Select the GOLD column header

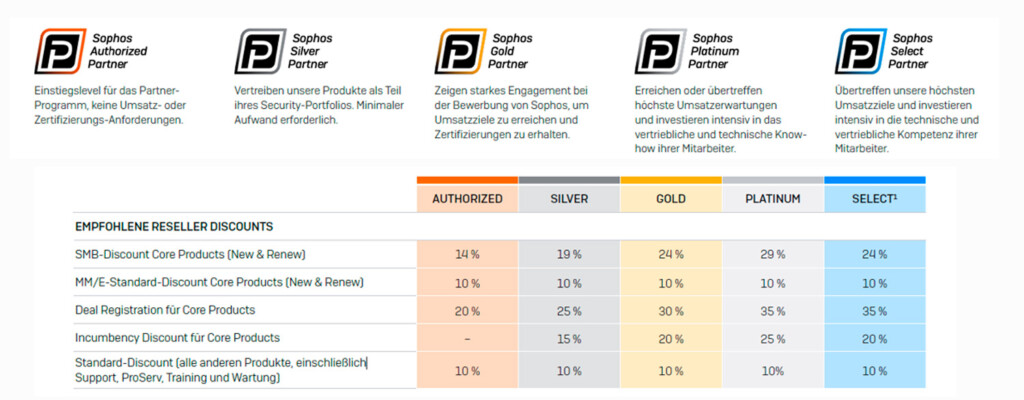point(671,199)
